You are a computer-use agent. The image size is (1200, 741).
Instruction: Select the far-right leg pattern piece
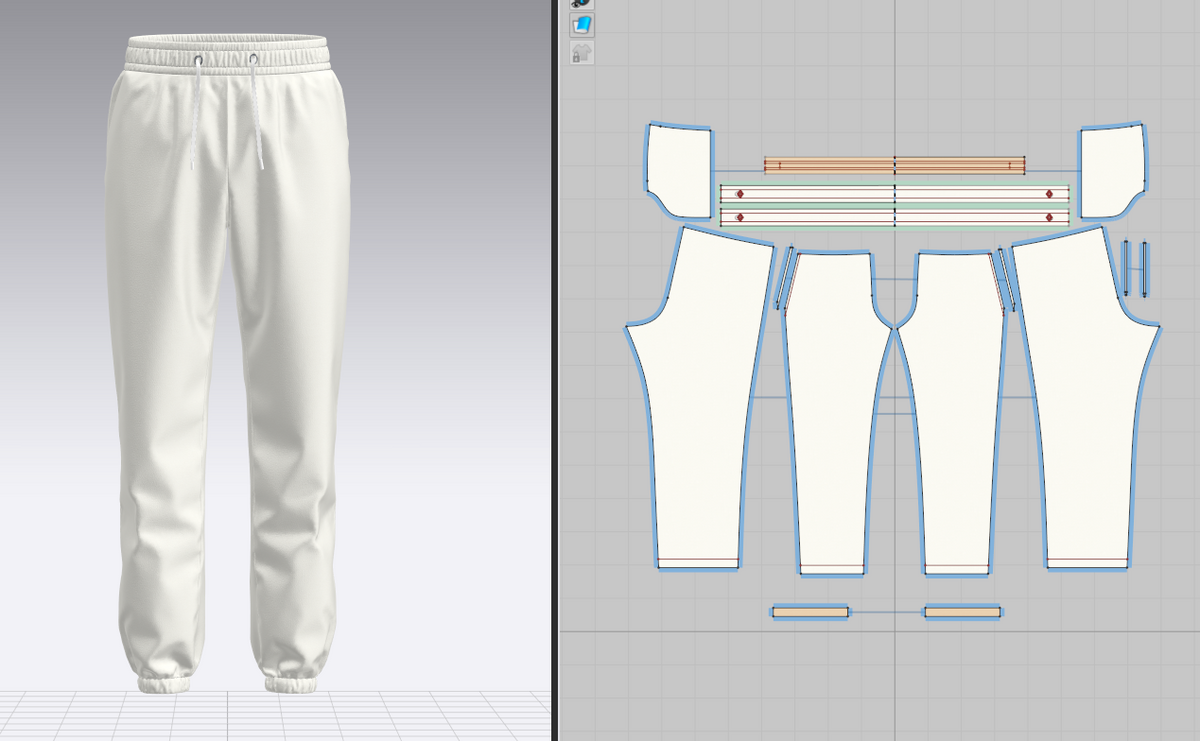1088,400
